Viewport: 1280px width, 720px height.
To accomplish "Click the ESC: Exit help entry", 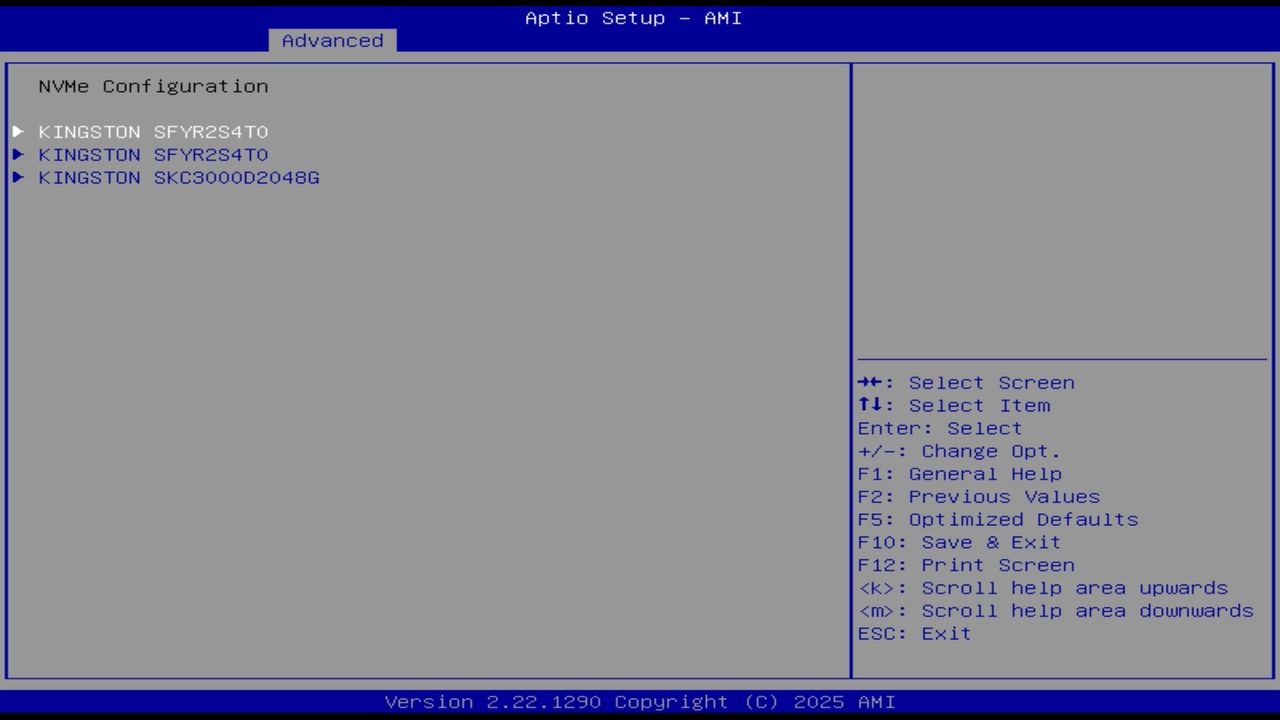I will pyautogui.click(x=913, y=633).
